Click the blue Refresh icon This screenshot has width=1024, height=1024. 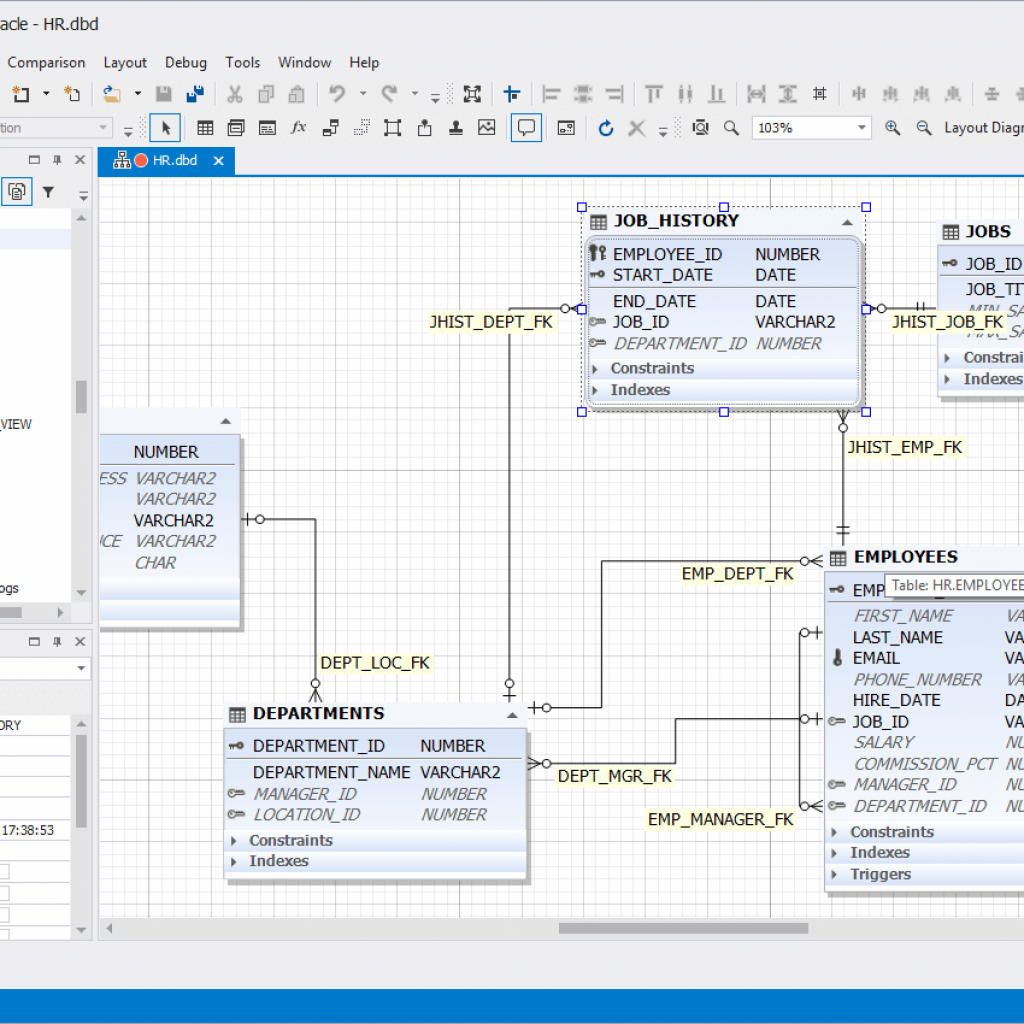pos(606,128)
